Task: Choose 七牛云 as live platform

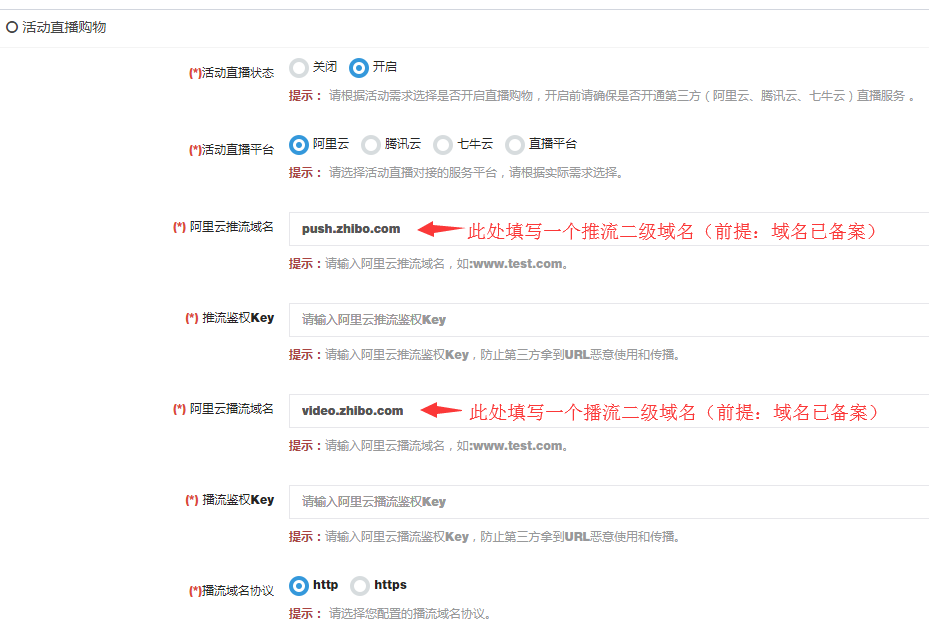Action: pyautogui.click(x=443, y=145)
